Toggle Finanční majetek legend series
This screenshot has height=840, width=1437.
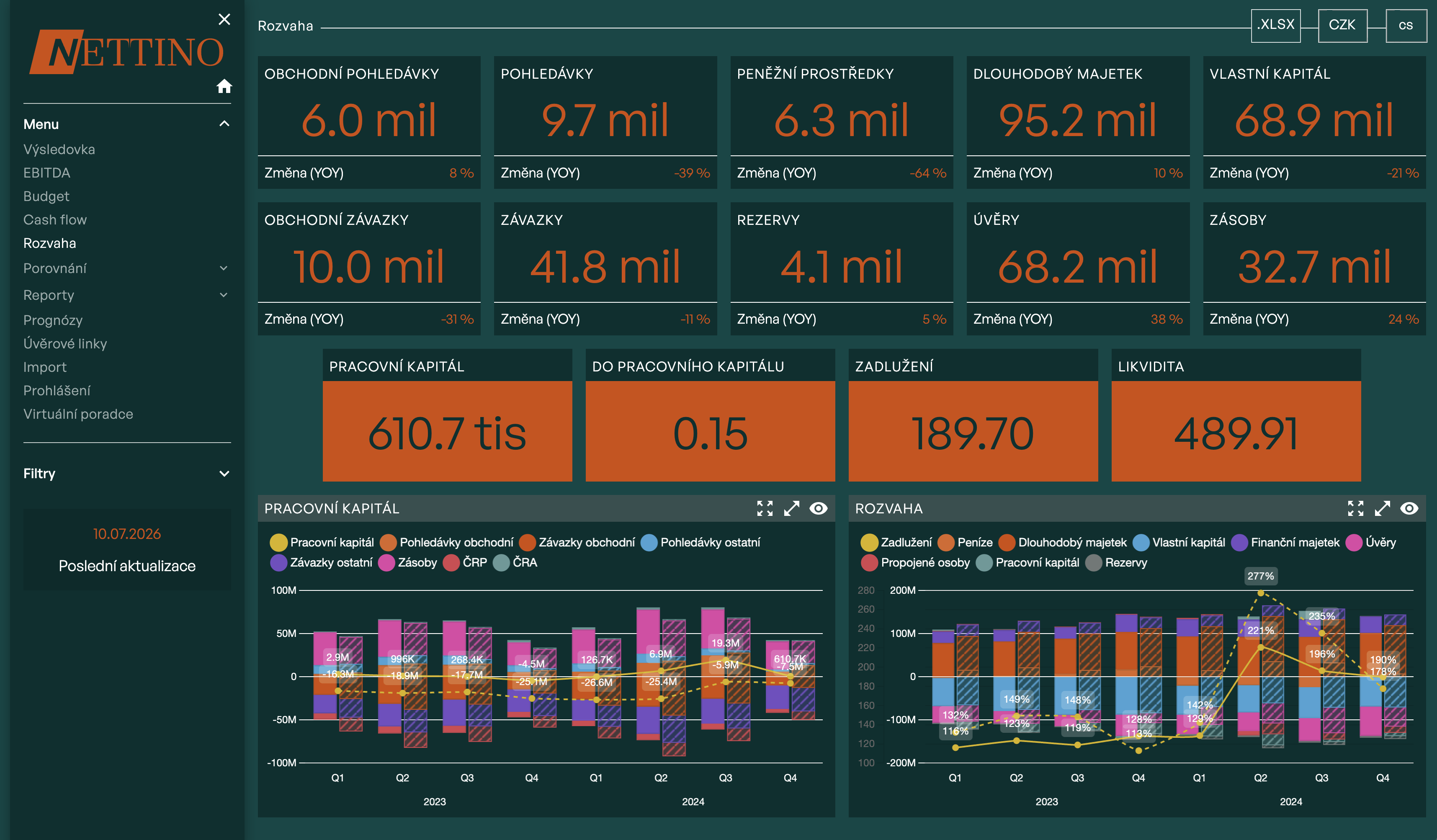tap(1285, 542)
